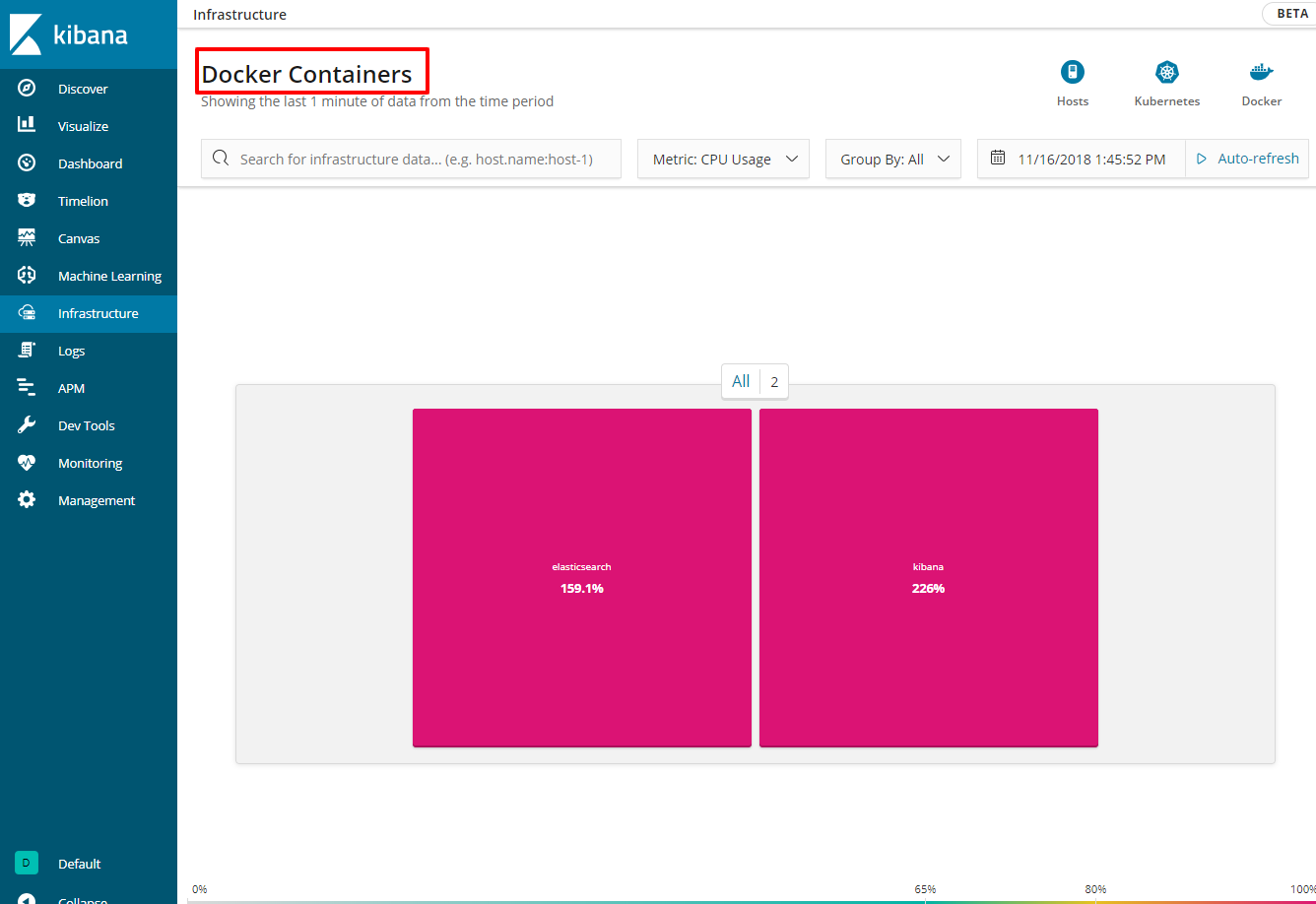
Task: Click the BETA badge
Action: pos(1289,14)
